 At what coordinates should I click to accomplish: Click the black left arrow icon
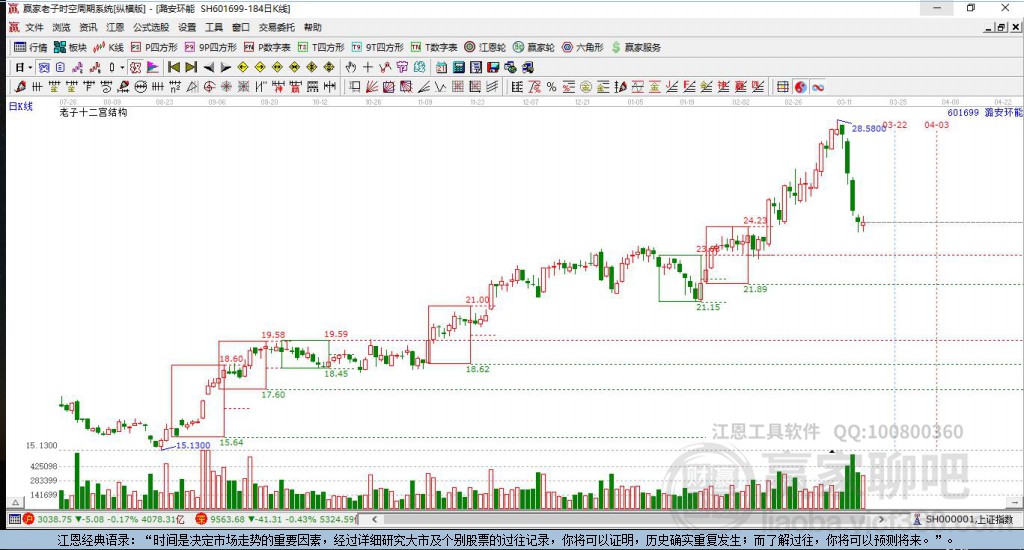(208, 67)
